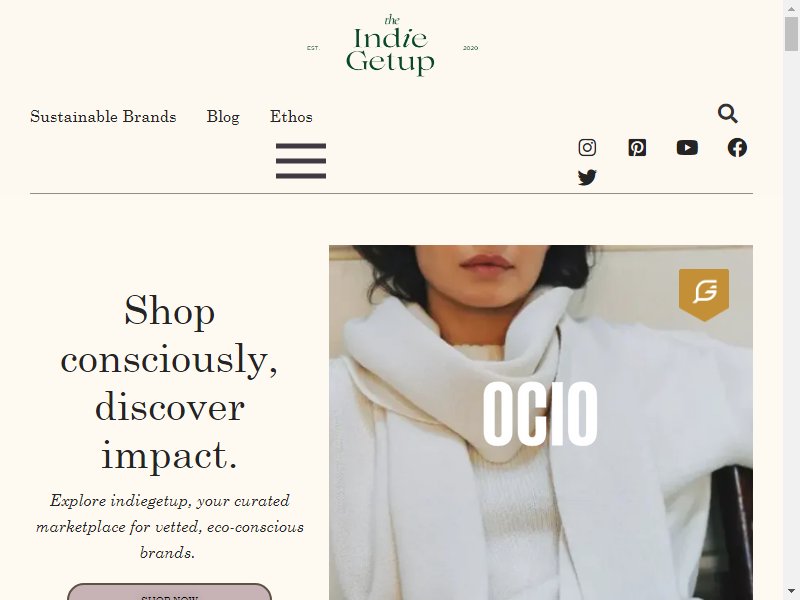Visit the Instagram profile icon
Viewport: 800px width, 600px height.
587,147
